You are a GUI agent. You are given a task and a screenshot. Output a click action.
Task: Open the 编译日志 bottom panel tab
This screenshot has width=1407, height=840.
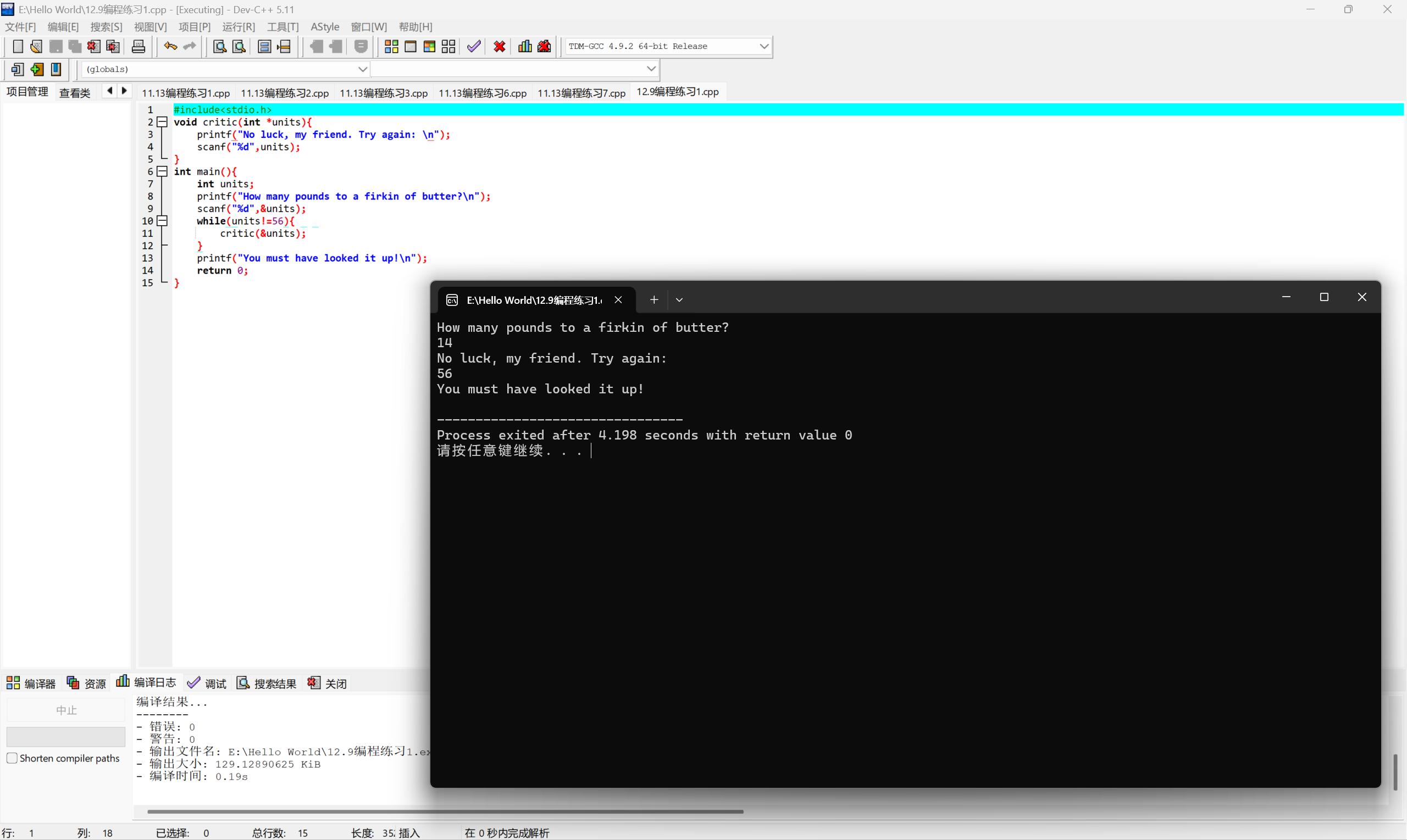point(147,683)
